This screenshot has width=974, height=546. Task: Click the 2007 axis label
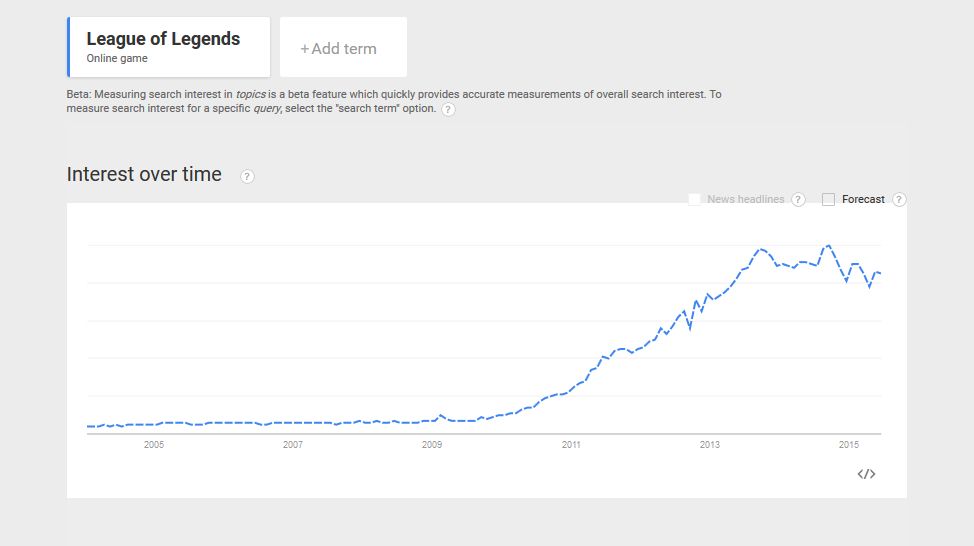tap(293, 445)
